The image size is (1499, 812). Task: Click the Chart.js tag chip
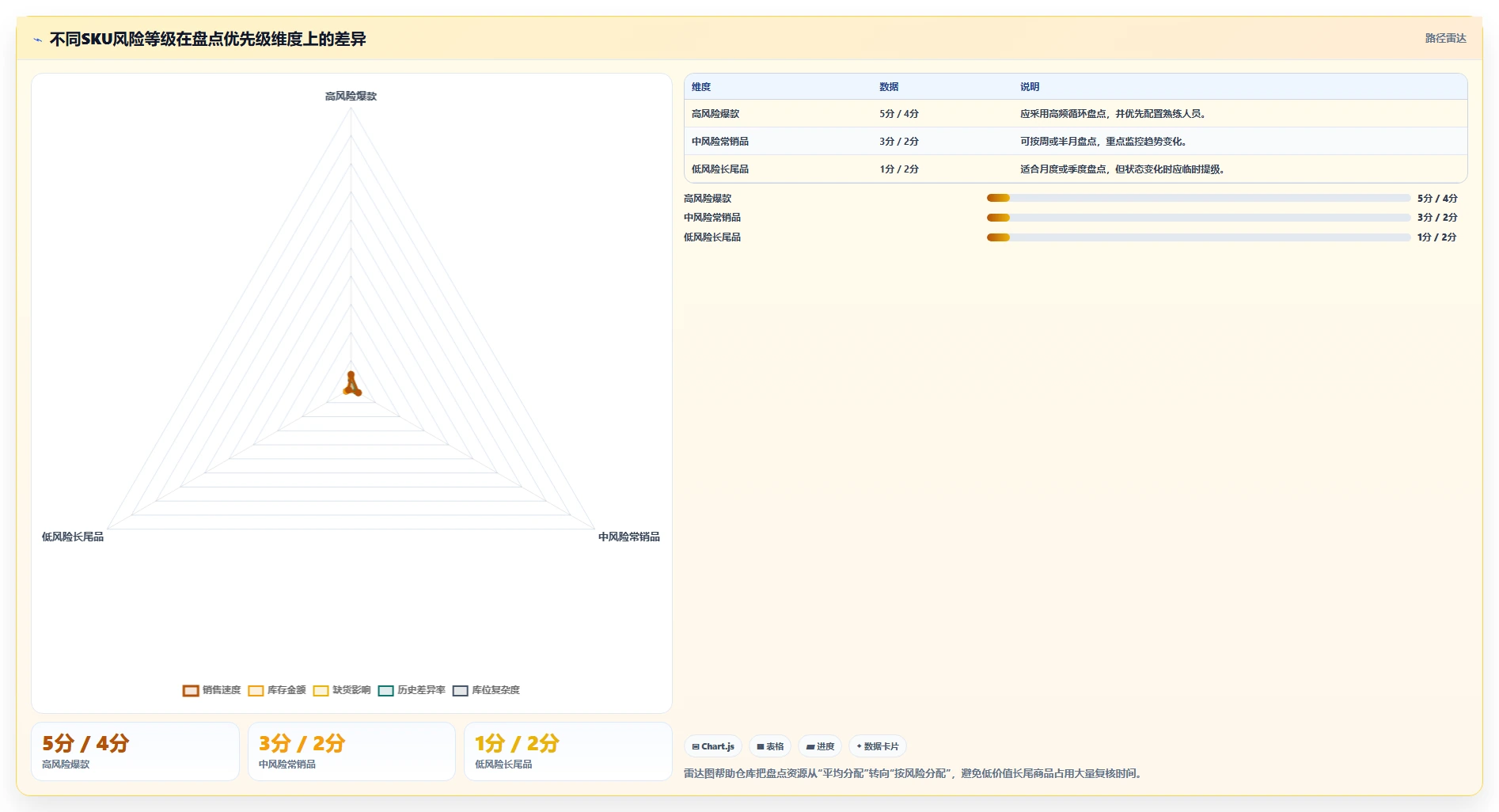713,746
